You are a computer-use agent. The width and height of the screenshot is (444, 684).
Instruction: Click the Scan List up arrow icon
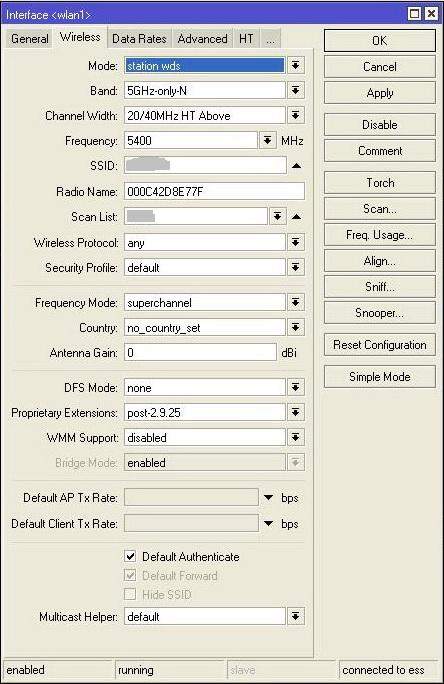tap(296, 217)
